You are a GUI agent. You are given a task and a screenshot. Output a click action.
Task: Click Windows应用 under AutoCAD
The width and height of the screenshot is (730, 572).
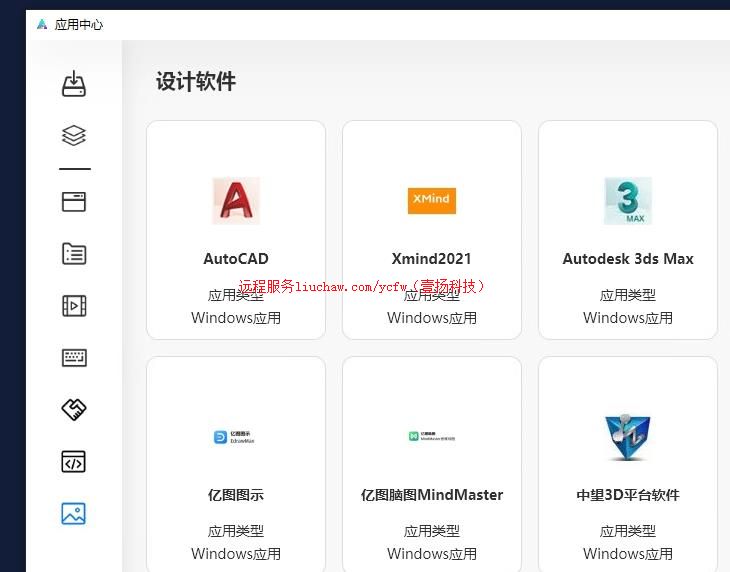236,318
